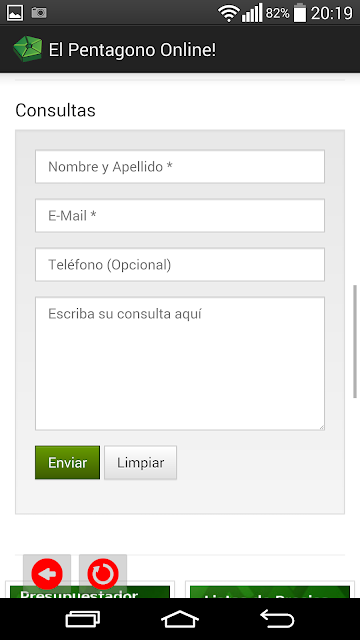Tap the El Pentagono Online! title
The height and width of the screenshot is (640, 360).
[x=132, y=50]
